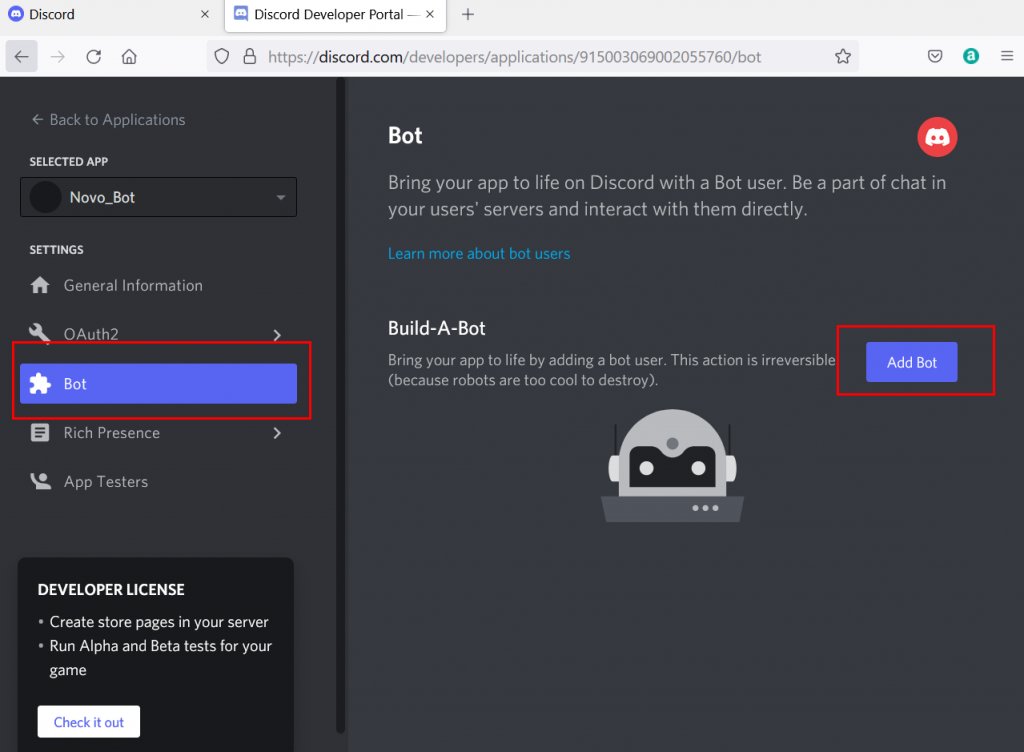Viewport: 1024px width, 752px height.
Task: Click the browser Forward arrow button
Action: 57,57
